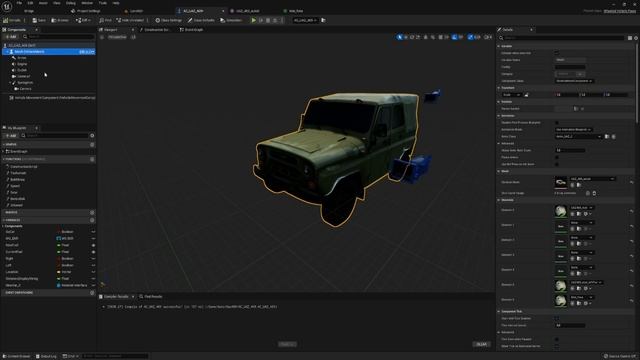This screenshot has height=360, width=640.
Task: Click the Skeletal Mesh asset thumbnail
Action: [561, 182]
